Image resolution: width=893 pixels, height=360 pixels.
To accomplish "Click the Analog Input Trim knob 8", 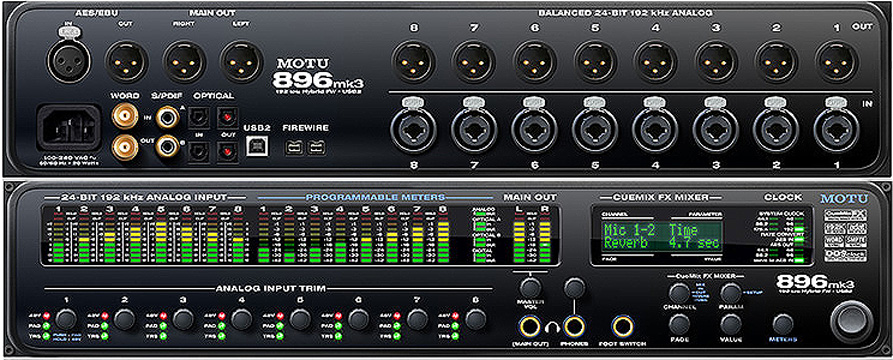I will tap(476, 319).
